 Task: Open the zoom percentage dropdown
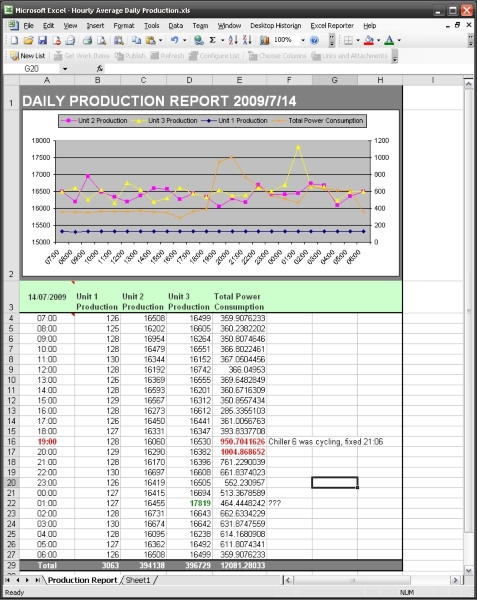(303, 40)
